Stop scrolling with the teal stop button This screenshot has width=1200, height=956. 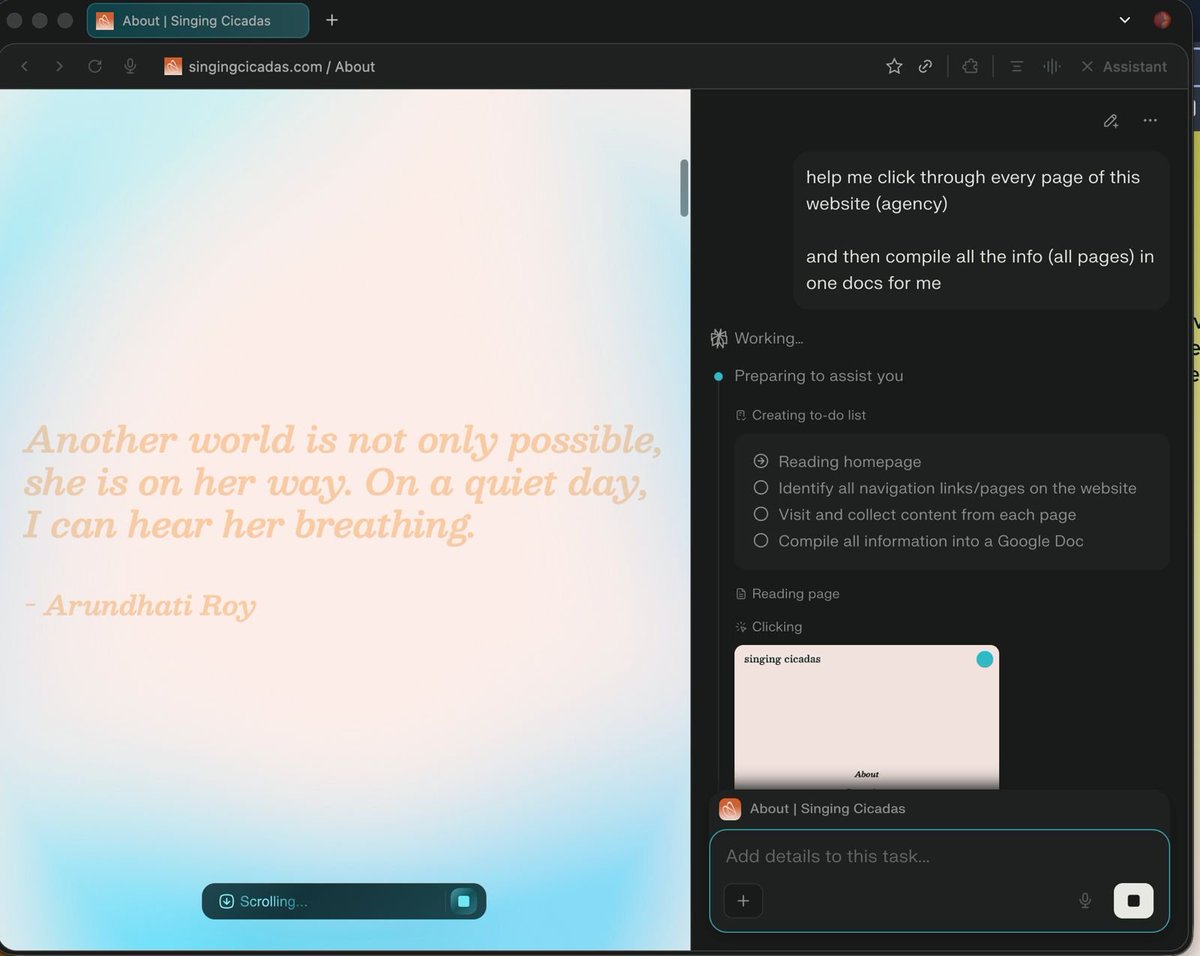click(463, 901)
